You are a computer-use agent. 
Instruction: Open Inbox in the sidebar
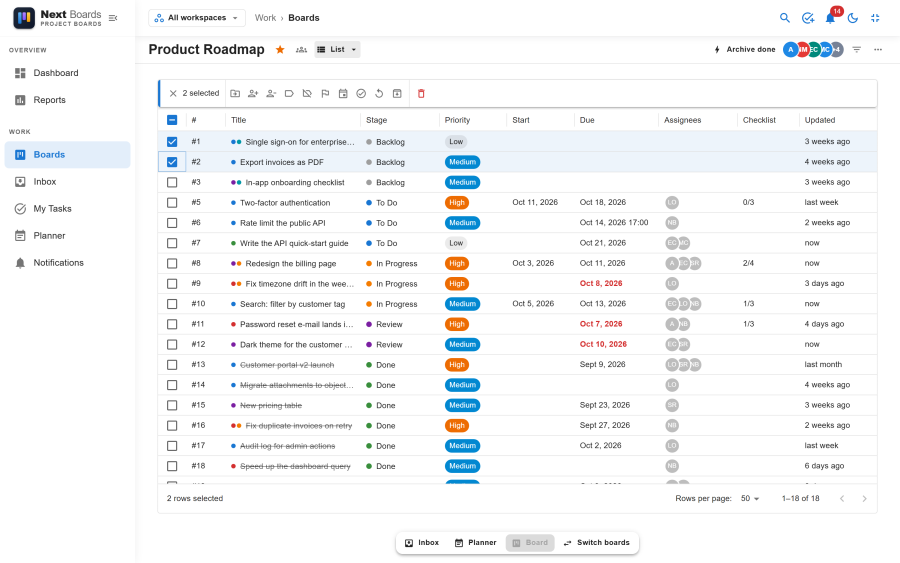(67, 181)
